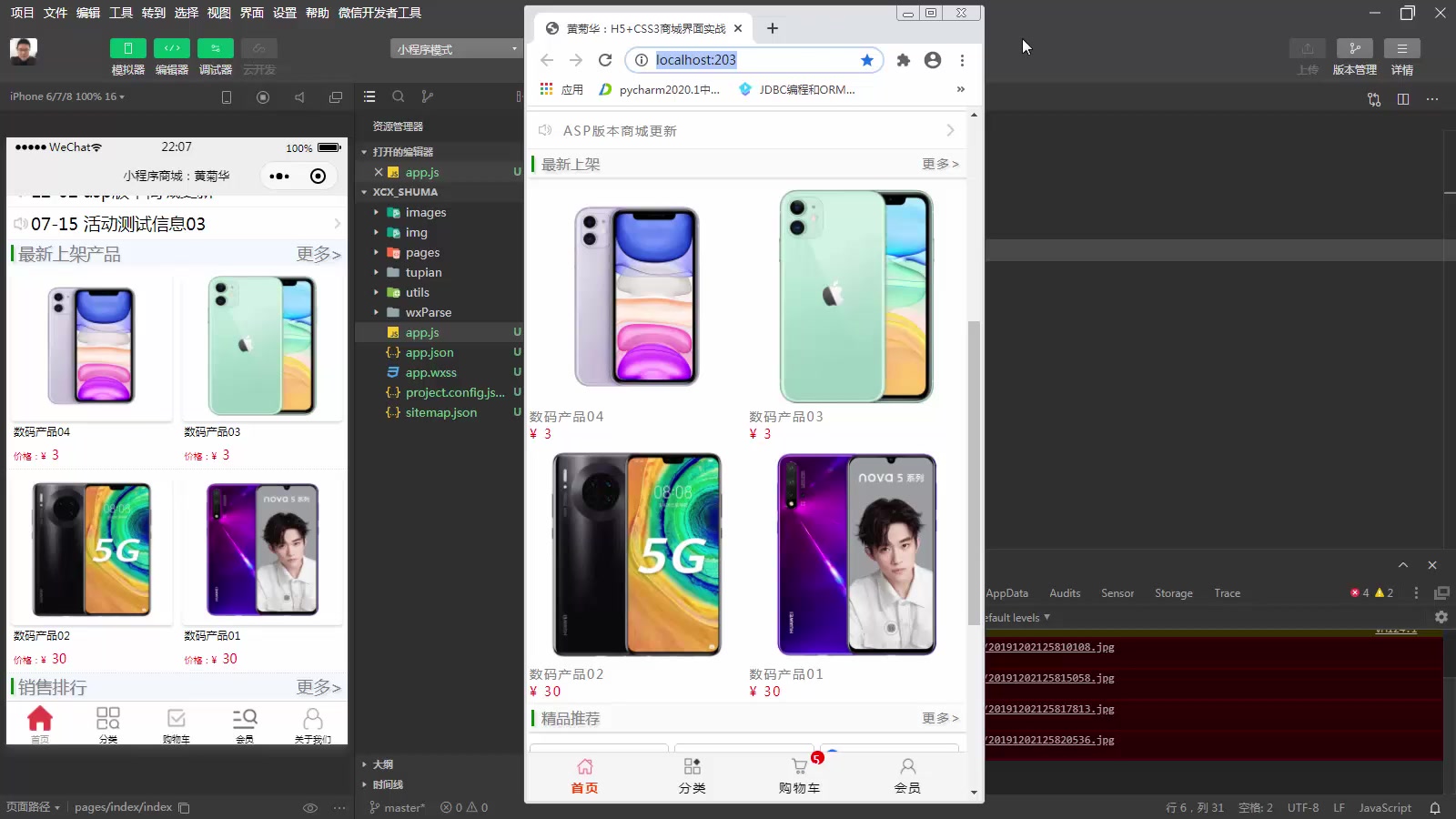Open the Default levels dropdown in console
This screenshot has width=1456, height=819.
pos(1017,618)
